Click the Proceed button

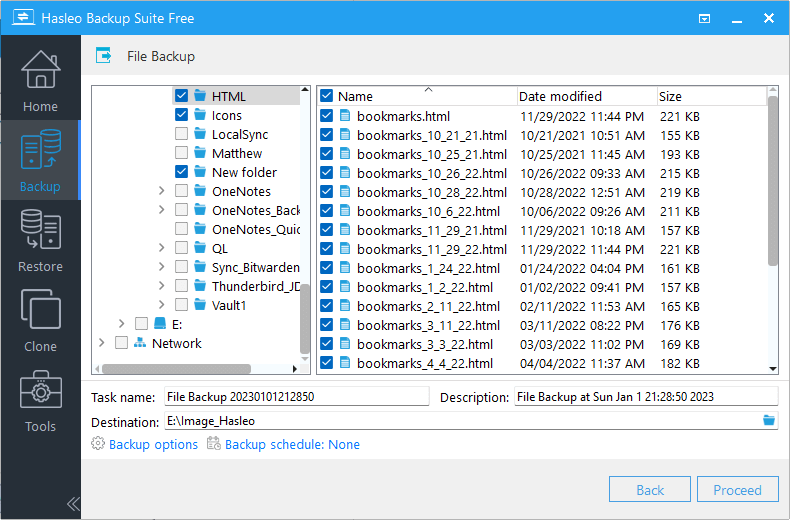click(737, 490)
